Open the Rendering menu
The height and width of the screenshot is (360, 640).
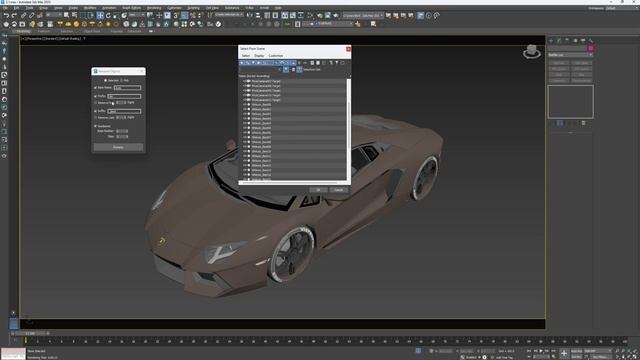point(154,8)
